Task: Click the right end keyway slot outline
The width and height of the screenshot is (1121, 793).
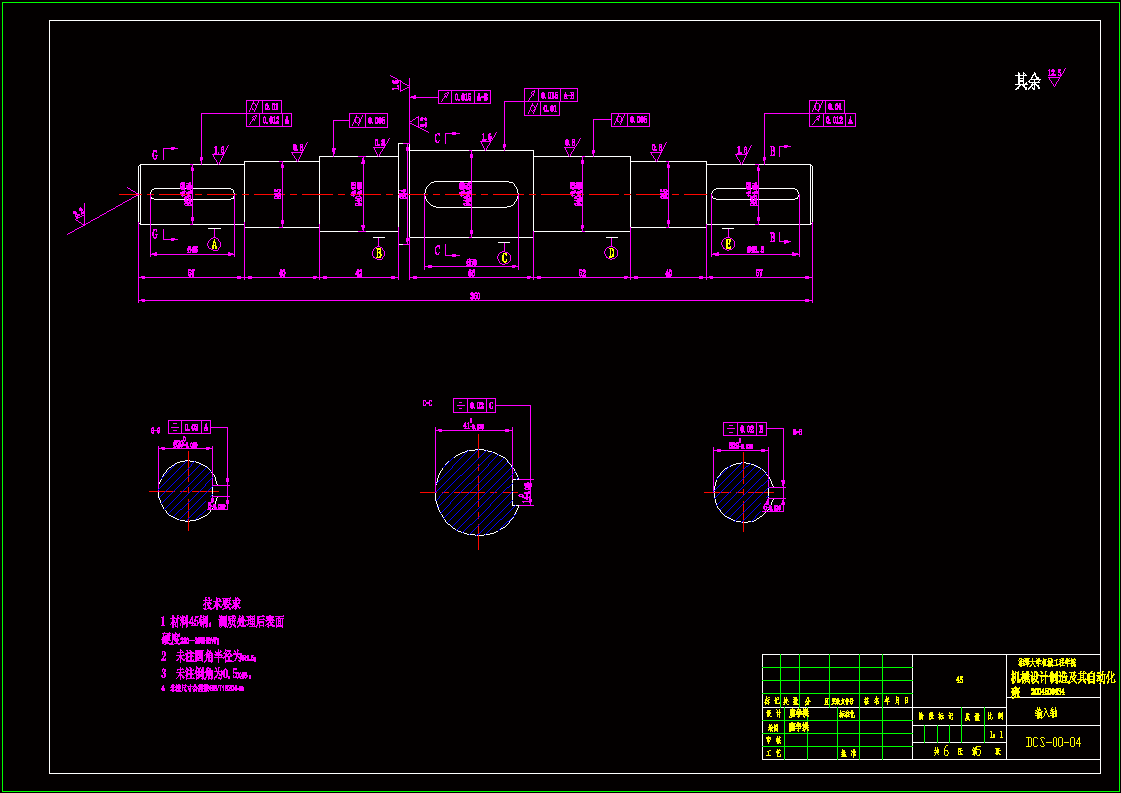Action: click(x=755, y=194)
